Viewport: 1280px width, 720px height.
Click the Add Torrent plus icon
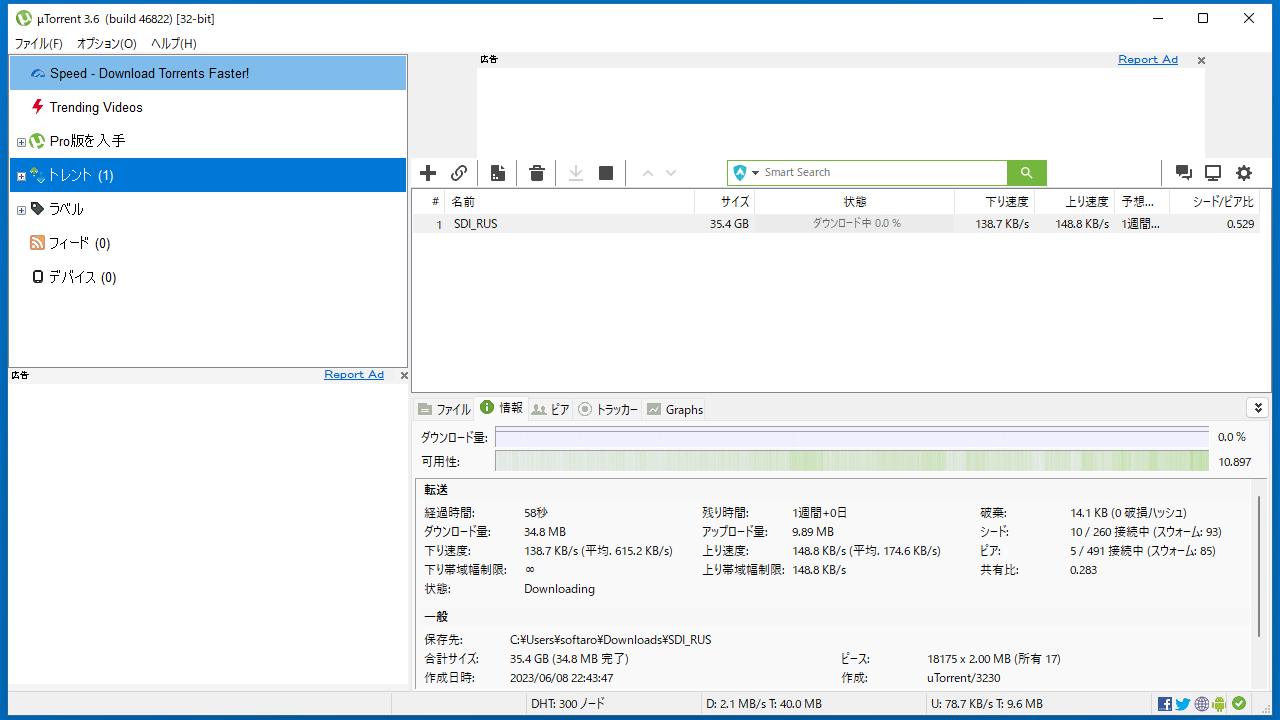428,173
